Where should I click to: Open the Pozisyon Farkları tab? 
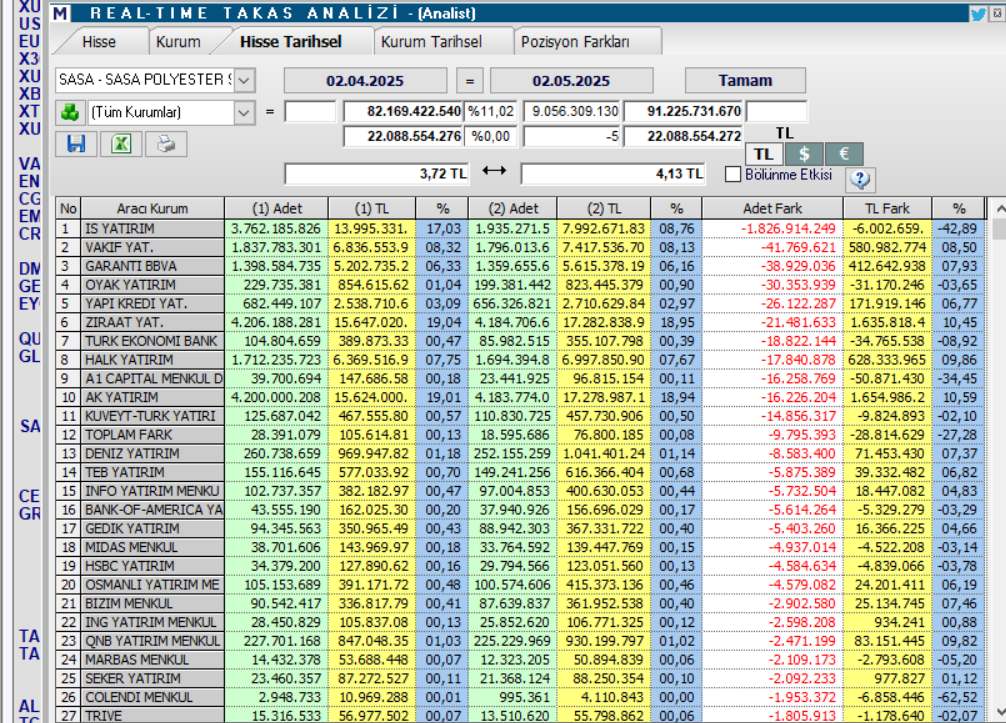click(578, 42)
